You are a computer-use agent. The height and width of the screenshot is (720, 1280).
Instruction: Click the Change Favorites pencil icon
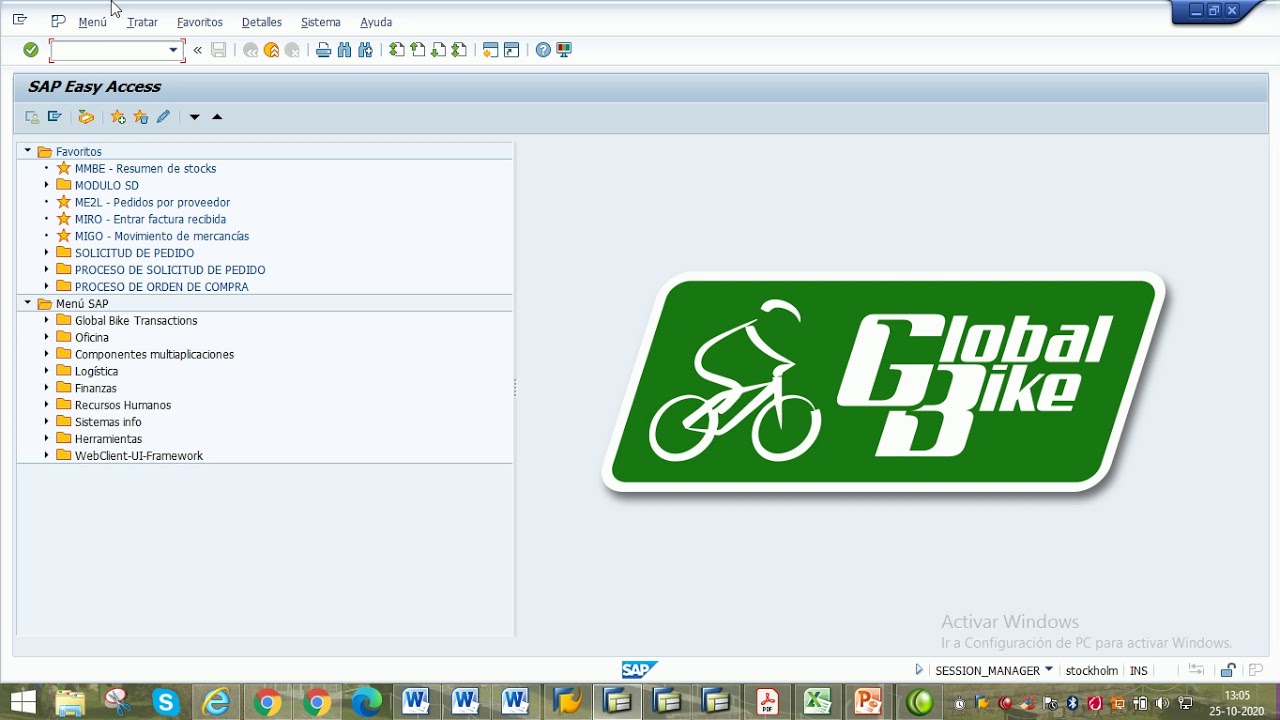pyautogui.click(x=163, y=117)
